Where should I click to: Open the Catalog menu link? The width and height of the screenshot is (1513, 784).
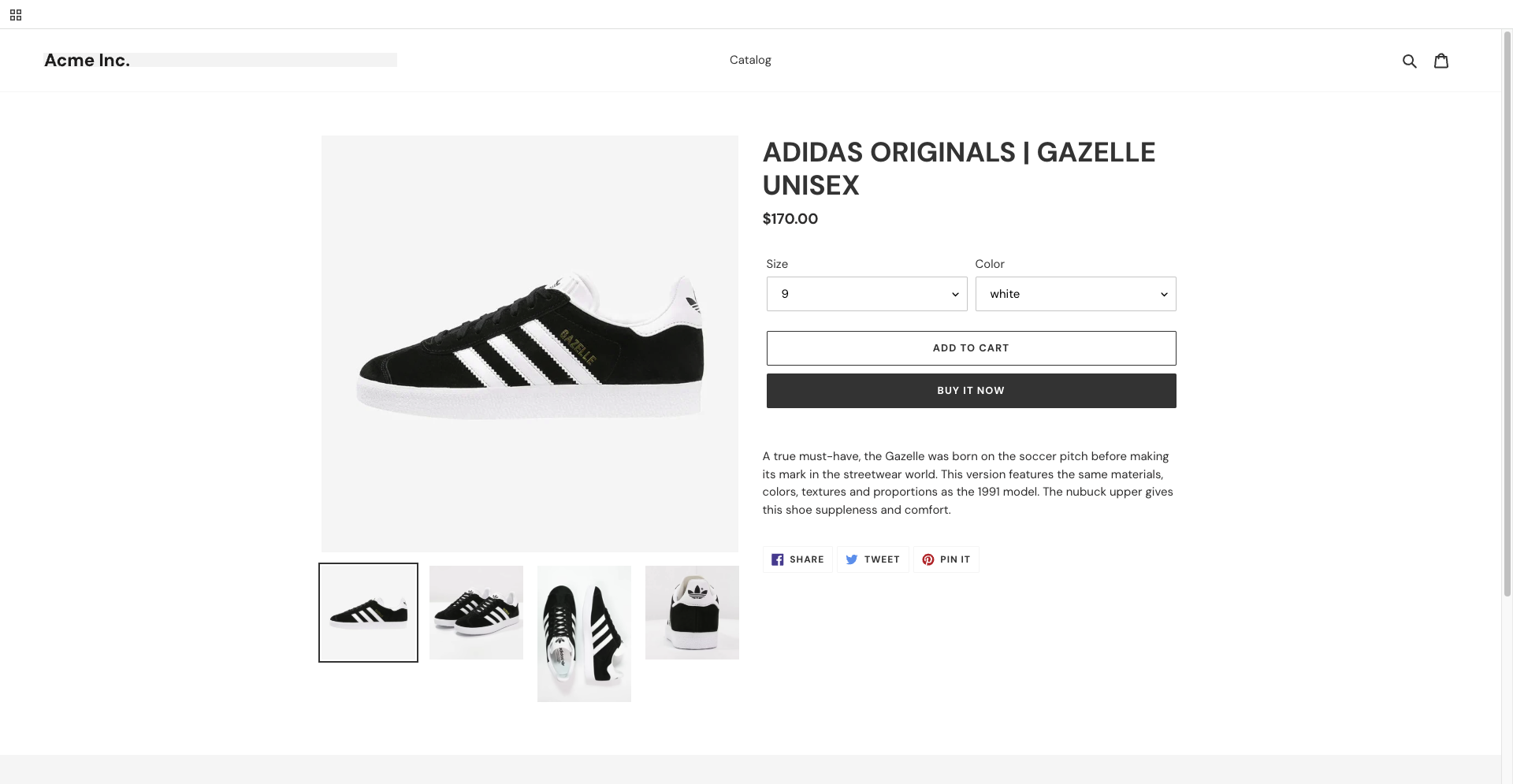[x=749, y=60]
